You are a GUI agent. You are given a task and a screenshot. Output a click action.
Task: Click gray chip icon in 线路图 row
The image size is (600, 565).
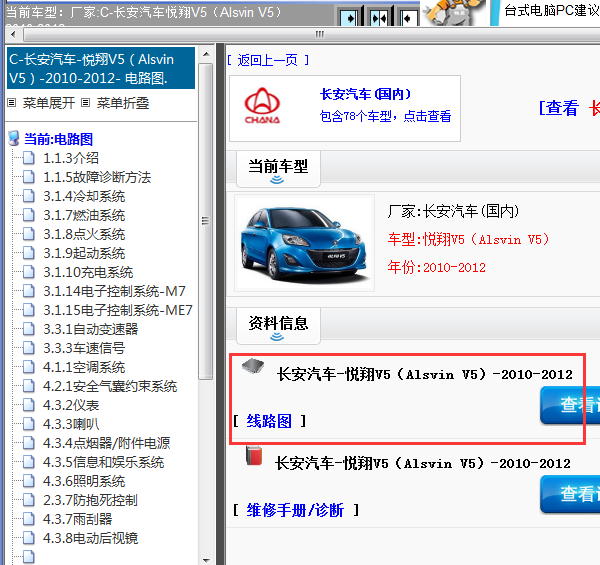pos(253,366)
